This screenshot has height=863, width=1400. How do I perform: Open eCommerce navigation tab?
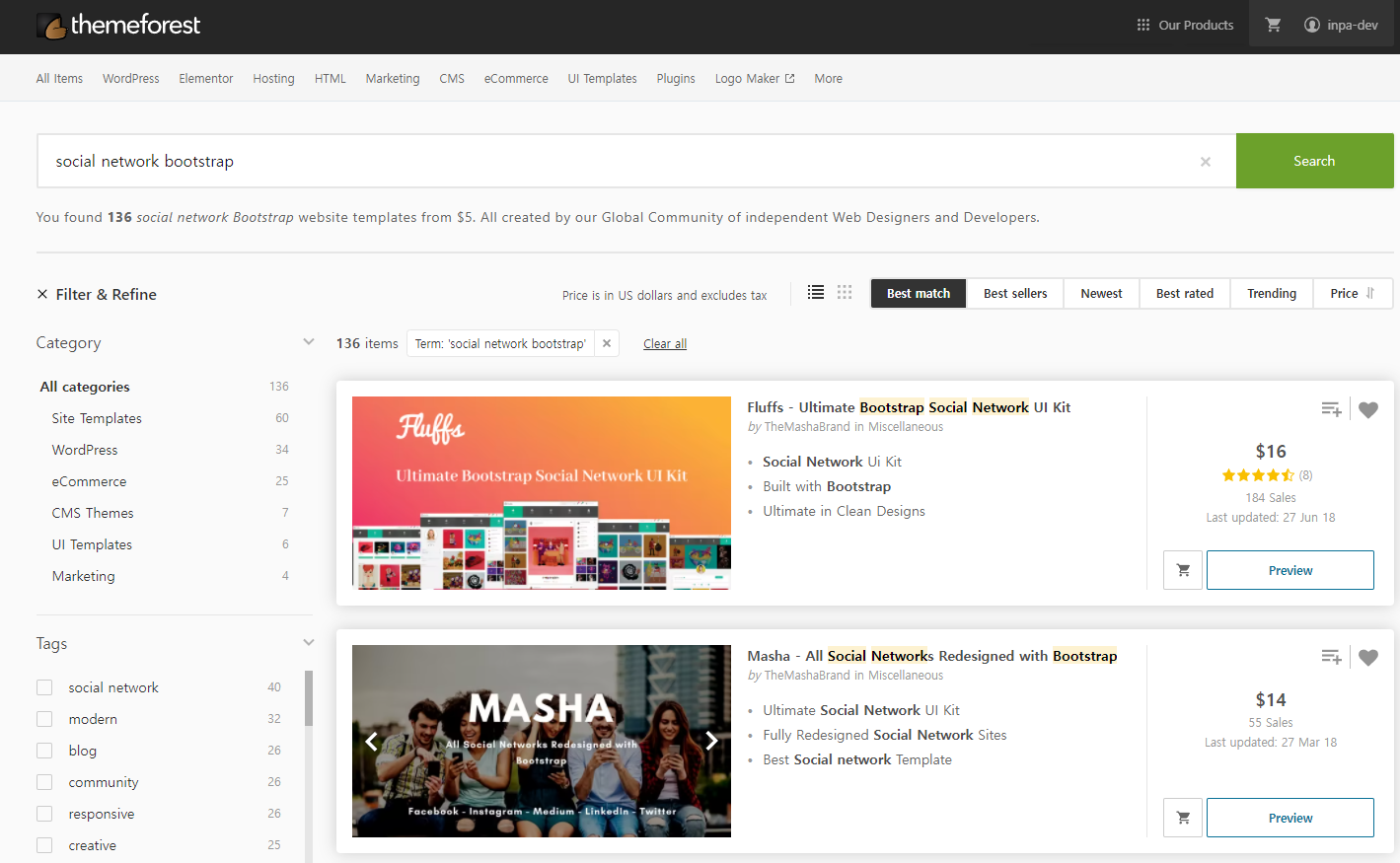[516, 79]
